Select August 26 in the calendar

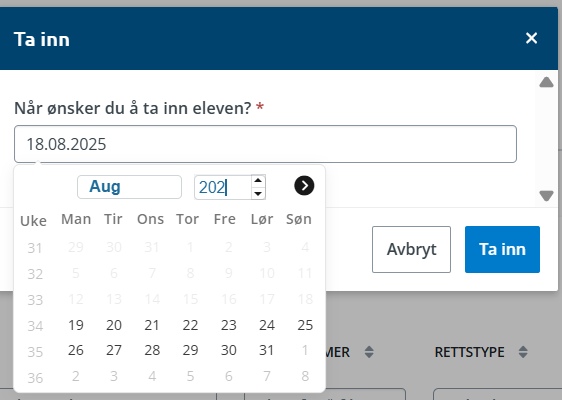76,350
